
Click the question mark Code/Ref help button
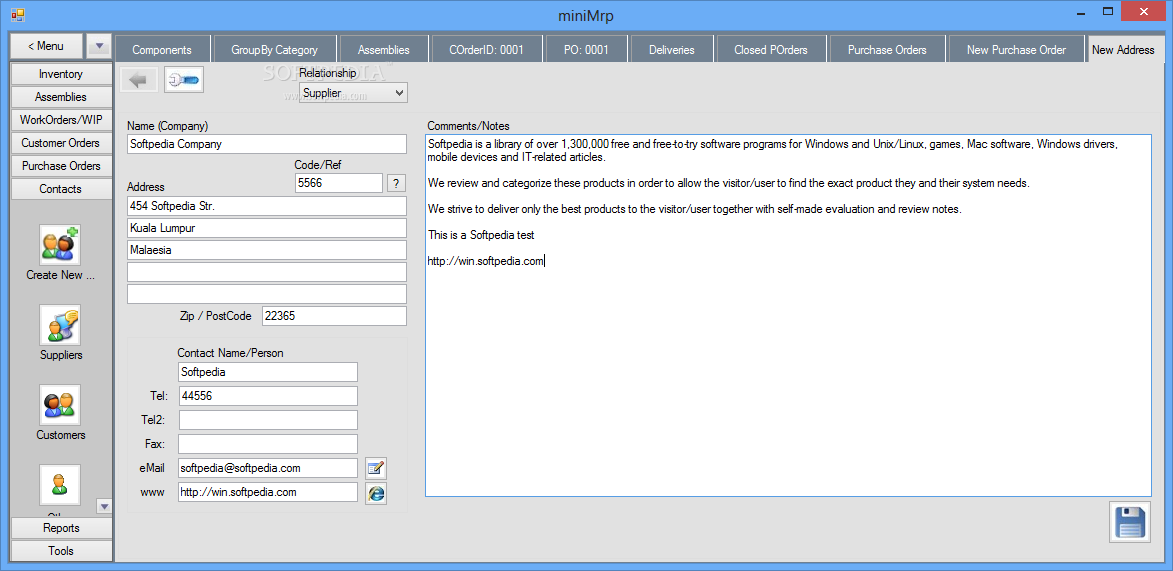[x=395, y=183]
